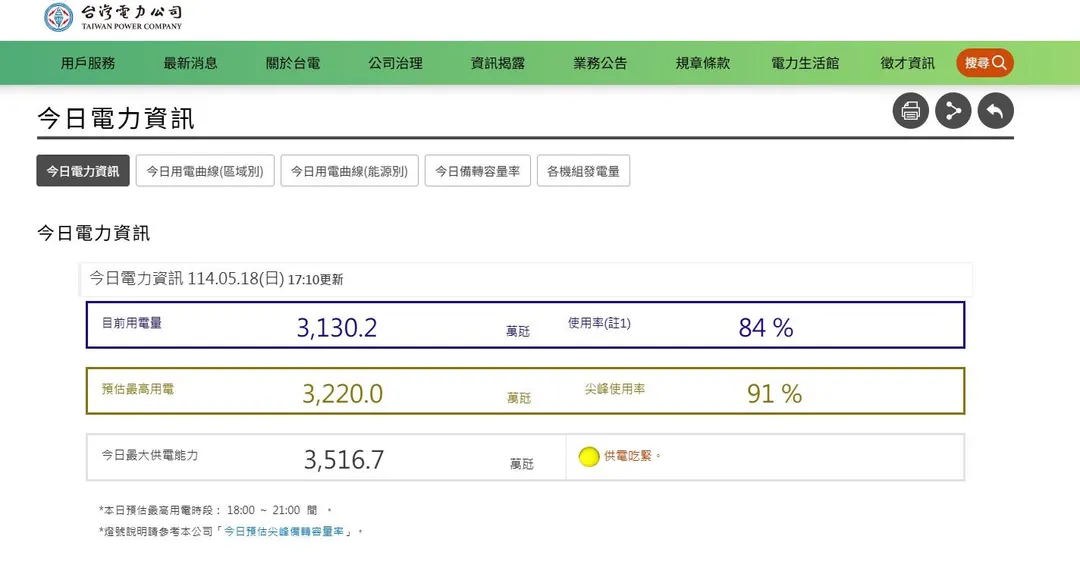Screen dimensions: 1080x564
Task: Open the 公司治理 menu
Action: pos(395,63)
